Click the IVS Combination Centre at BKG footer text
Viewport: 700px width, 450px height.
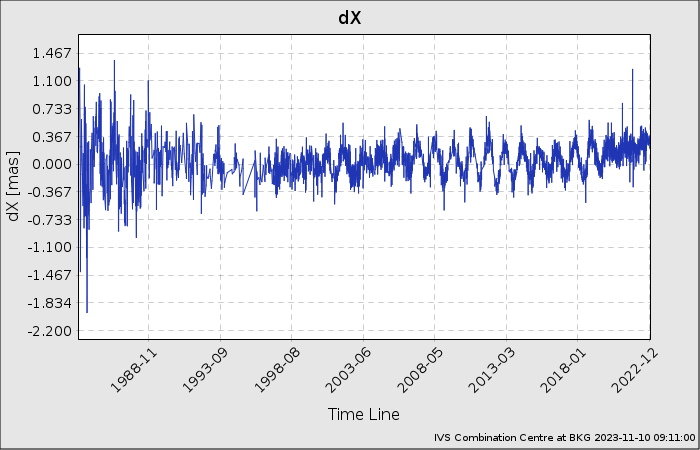pyautogui.click(x=564, y=438)
